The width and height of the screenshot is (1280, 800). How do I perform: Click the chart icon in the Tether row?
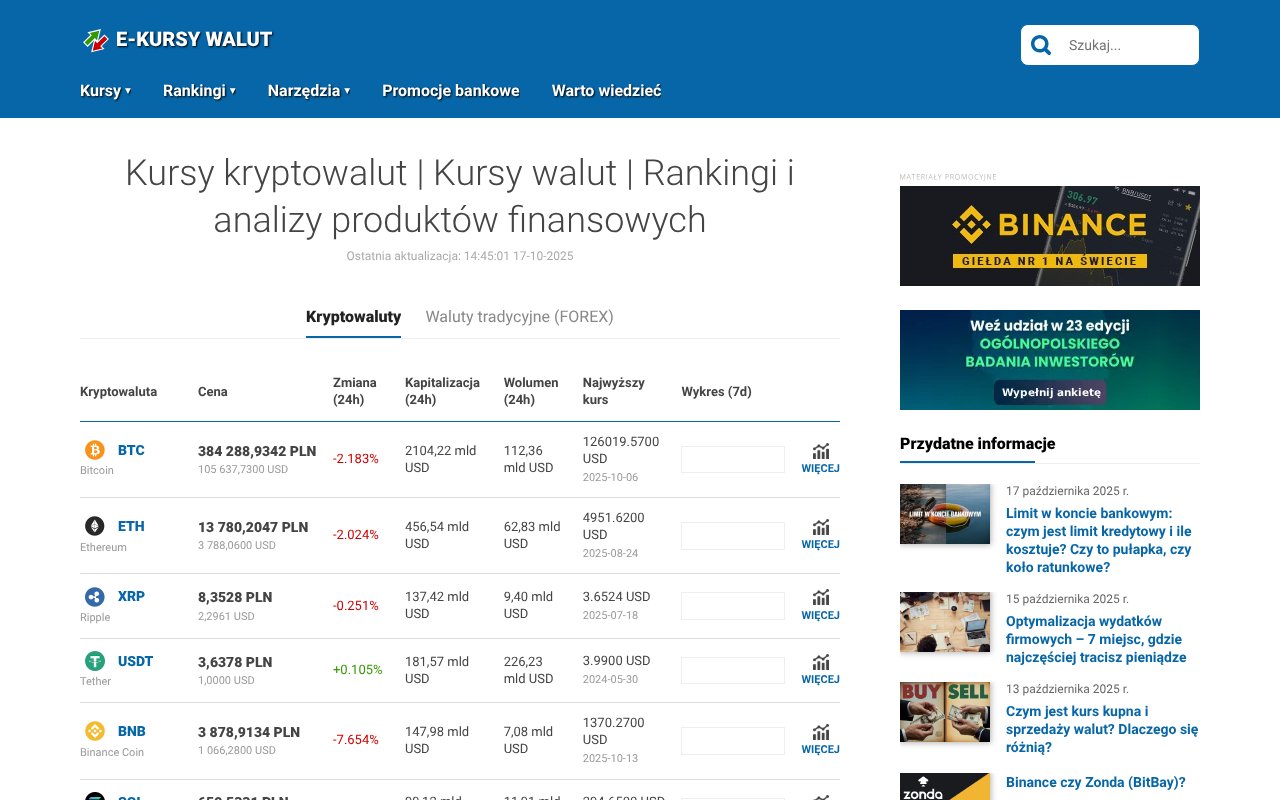point(820,661)
